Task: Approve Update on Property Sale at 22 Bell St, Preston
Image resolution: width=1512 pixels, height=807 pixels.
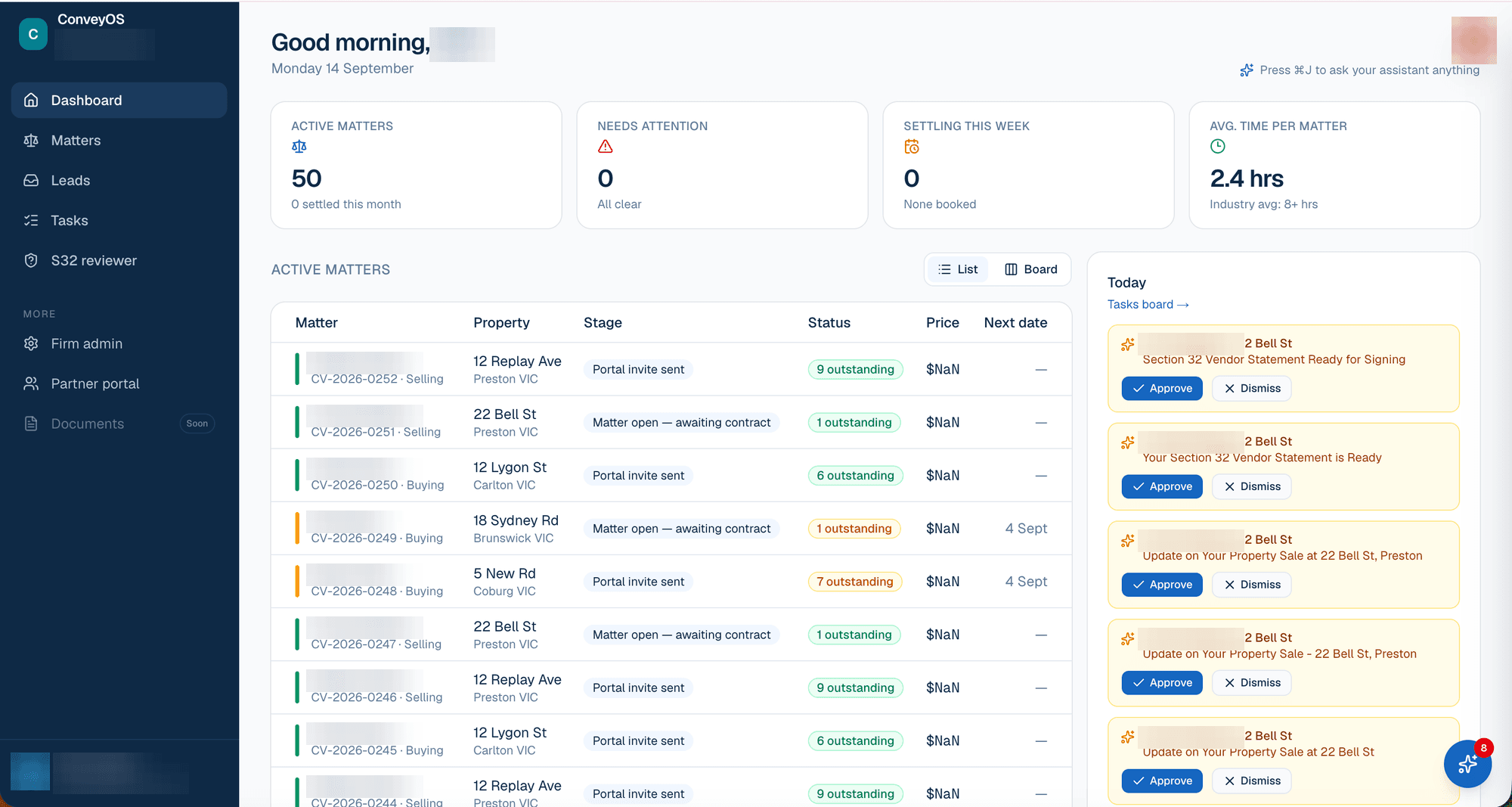Action: [x=1162, y=585]
